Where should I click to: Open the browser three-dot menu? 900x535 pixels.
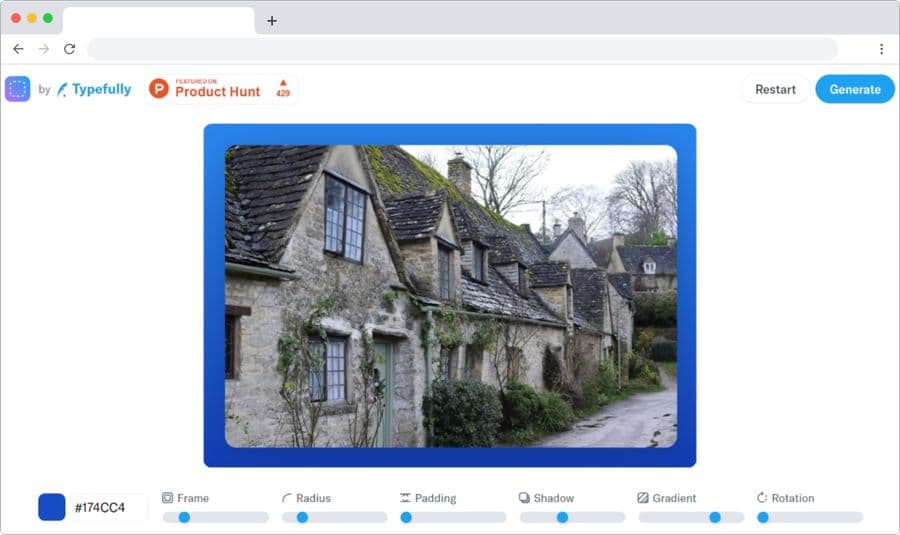tap(881, 49)
